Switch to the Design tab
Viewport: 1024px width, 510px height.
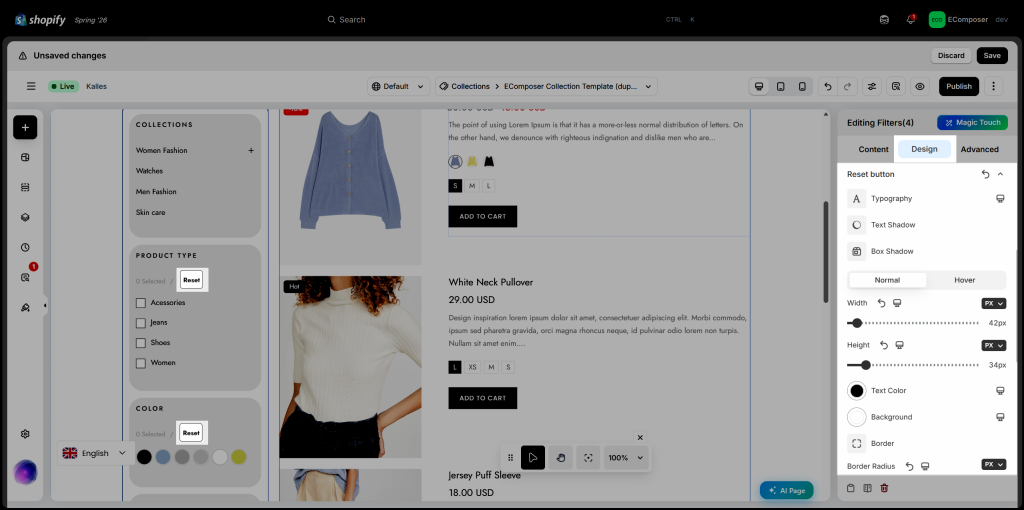point(924,150)
